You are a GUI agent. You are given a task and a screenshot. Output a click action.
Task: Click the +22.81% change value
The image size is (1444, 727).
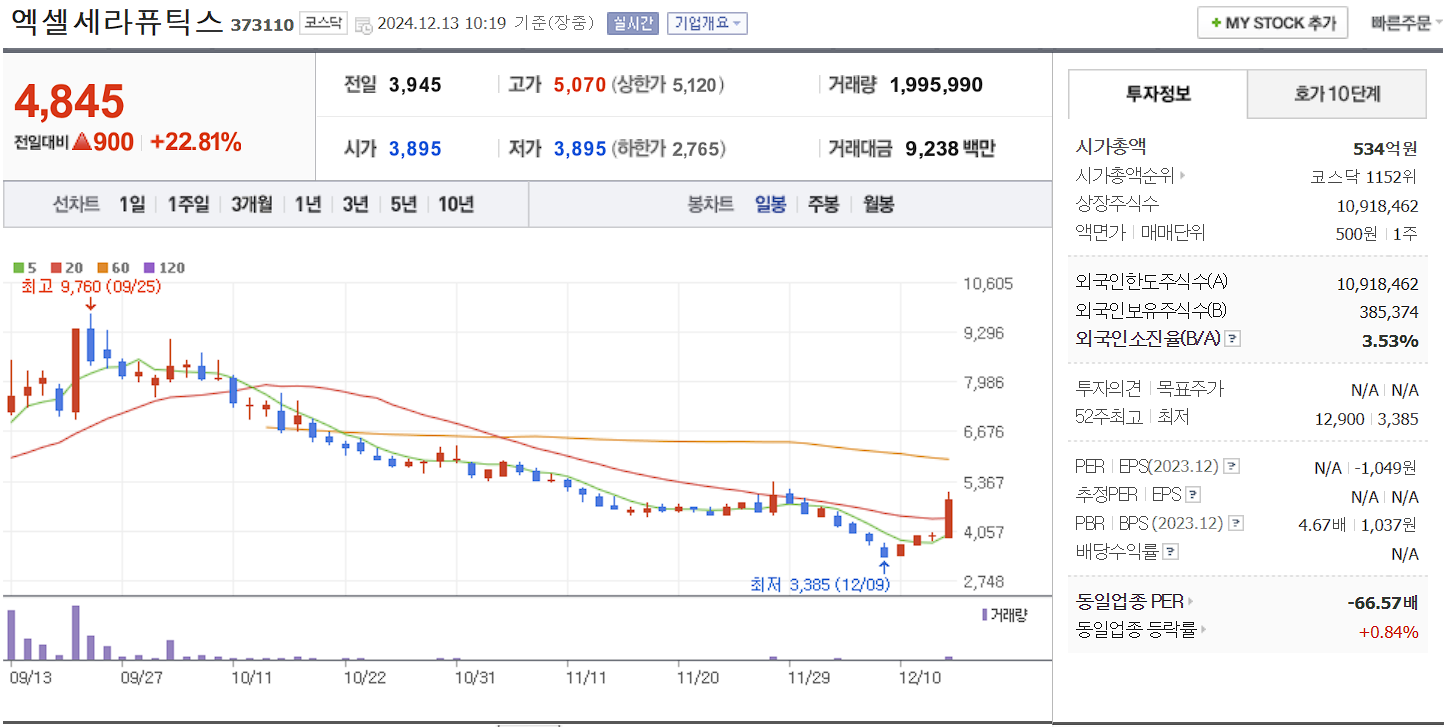tap(196, 143)
